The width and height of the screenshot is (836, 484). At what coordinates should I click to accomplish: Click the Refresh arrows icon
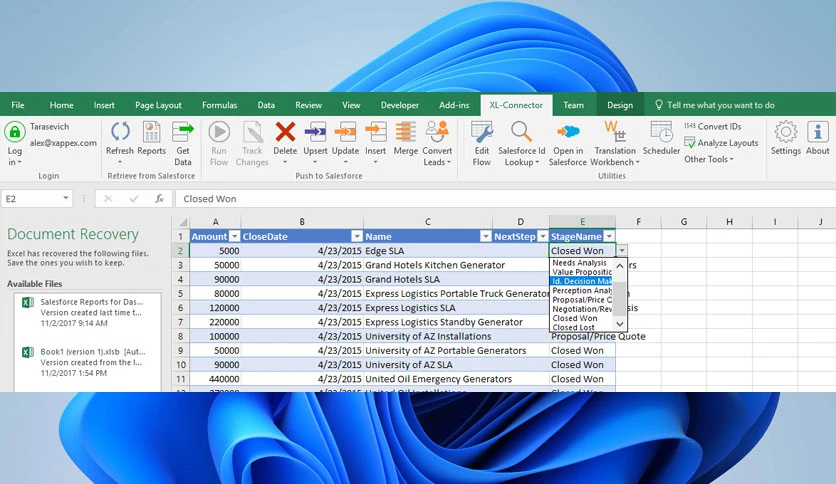click(120, 131)
